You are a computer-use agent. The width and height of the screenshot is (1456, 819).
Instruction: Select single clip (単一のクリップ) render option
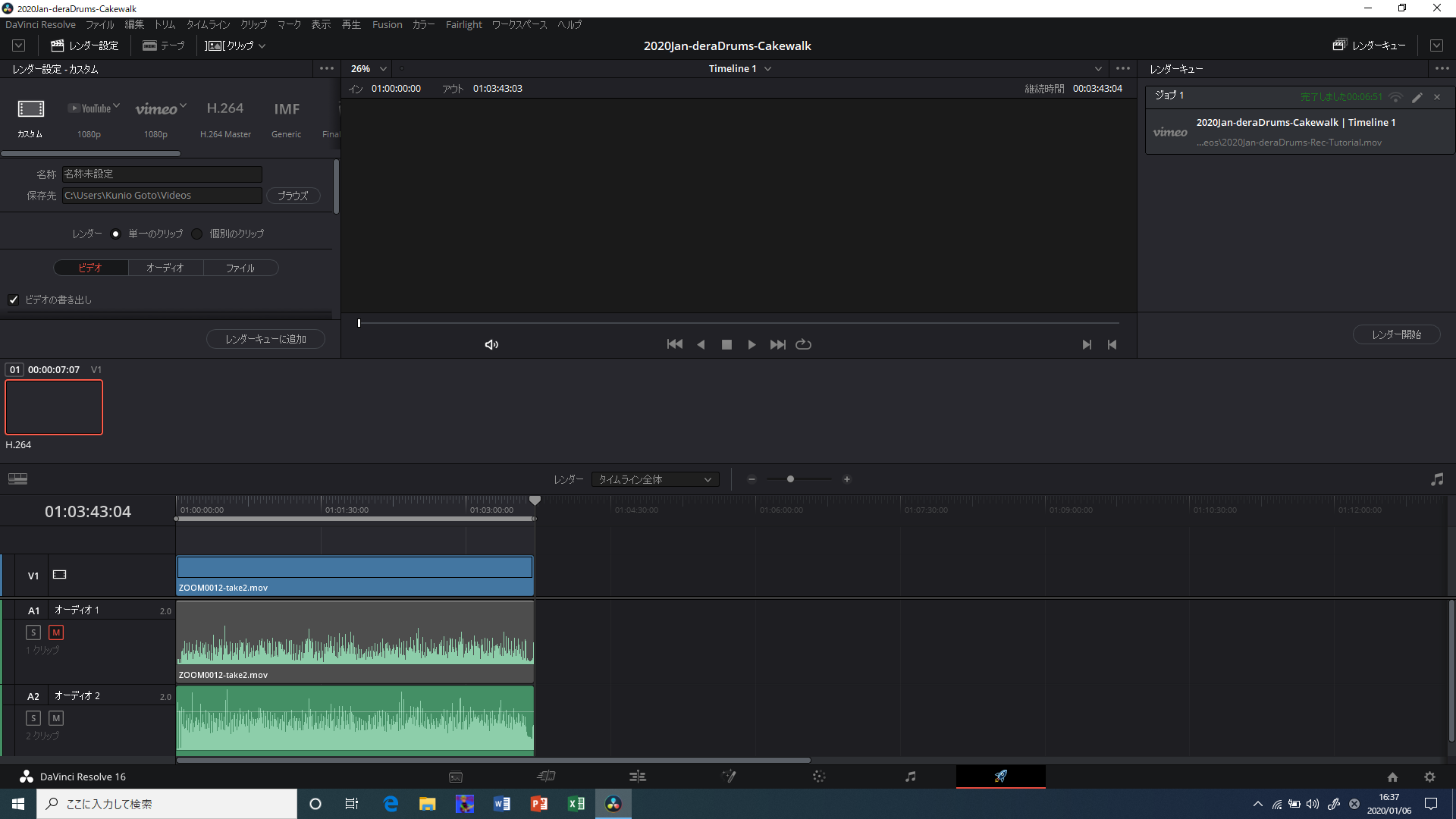pos(115,234)
